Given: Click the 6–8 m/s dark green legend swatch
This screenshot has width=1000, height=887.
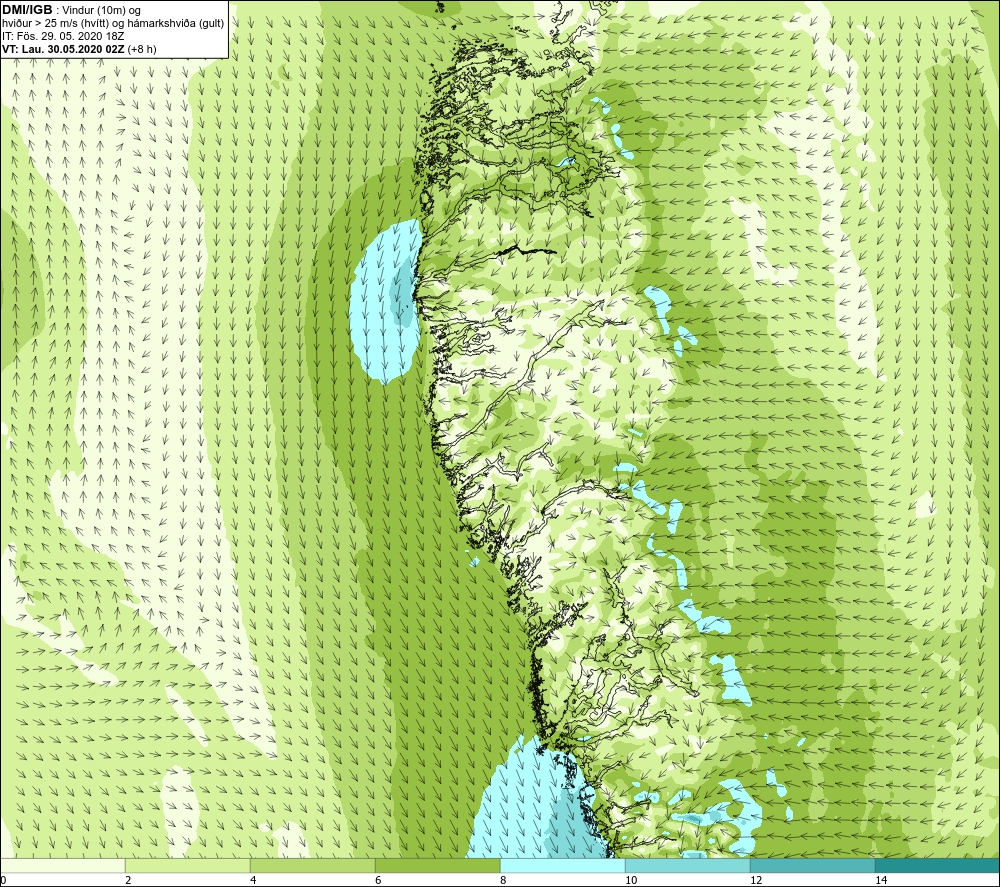Looking at the screenshot, I should pos(438,866).
